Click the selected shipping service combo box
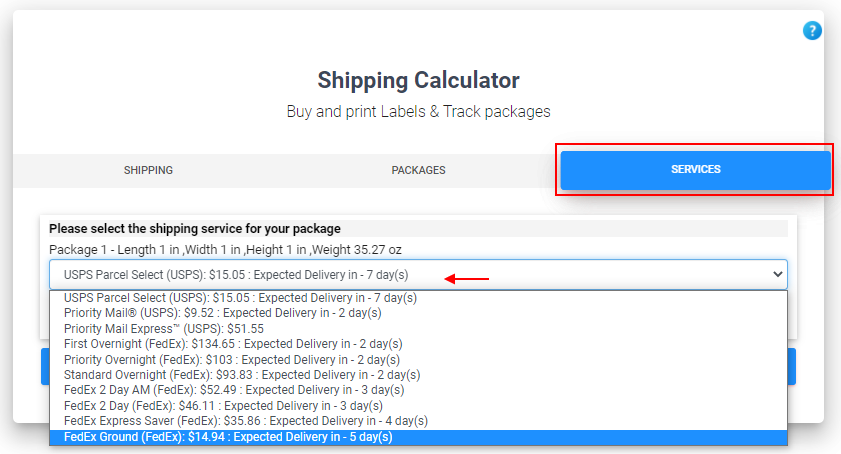This screenshot has width=841, height=454. [418, 275]
